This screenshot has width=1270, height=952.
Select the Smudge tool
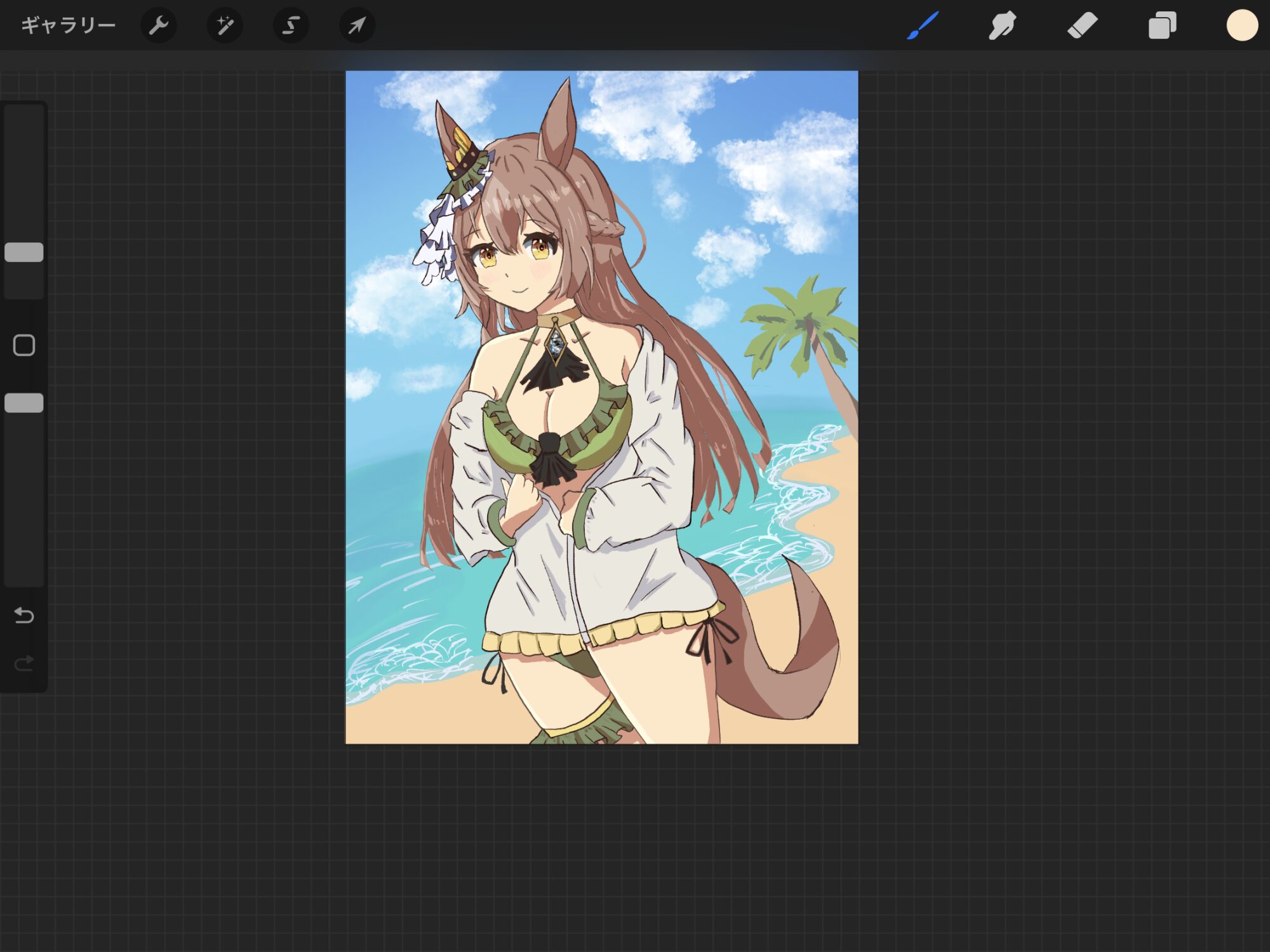click(1002, 25)
